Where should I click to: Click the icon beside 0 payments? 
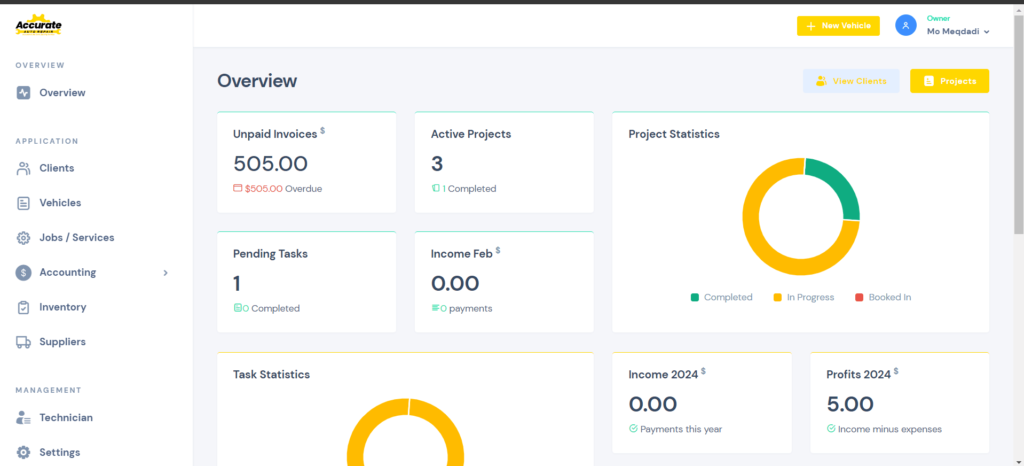[x=436, y=308]
